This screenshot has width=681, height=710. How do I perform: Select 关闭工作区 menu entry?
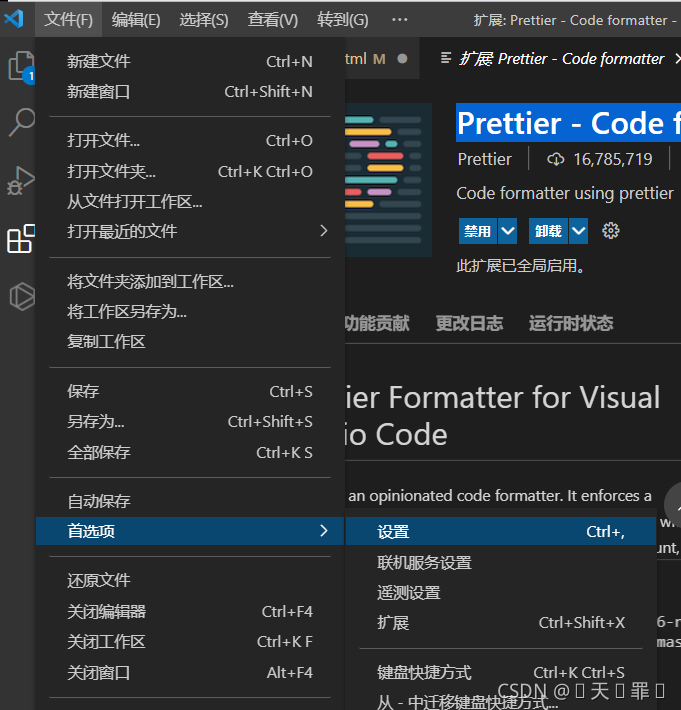pyautogui.click(x=190, y=642)
